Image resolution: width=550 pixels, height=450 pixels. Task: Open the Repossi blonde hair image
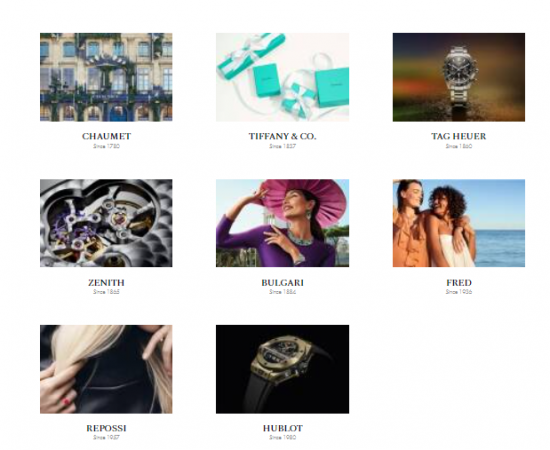coord(106,369)
